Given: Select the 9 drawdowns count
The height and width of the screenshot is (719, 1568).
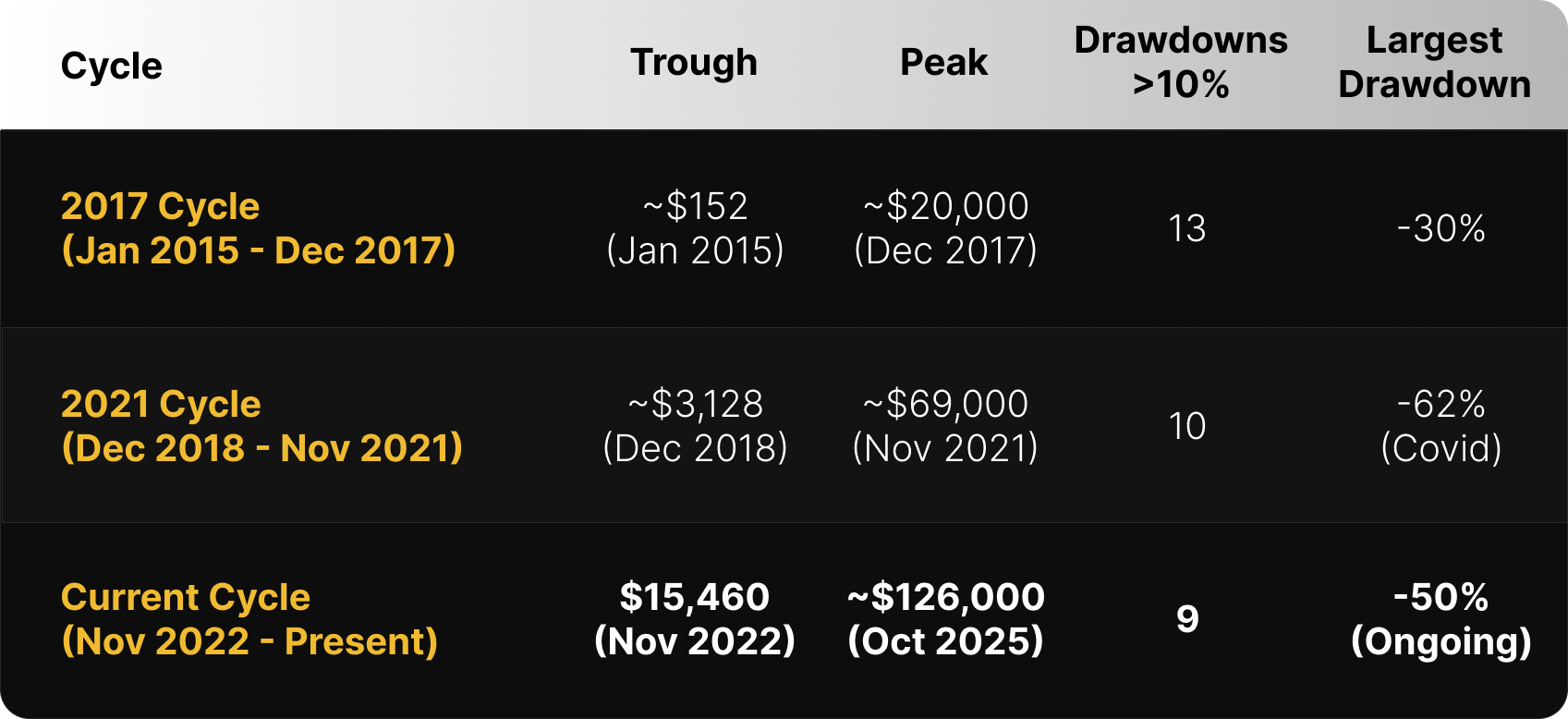Looking at the screenshot, I should pos(1187,619).
